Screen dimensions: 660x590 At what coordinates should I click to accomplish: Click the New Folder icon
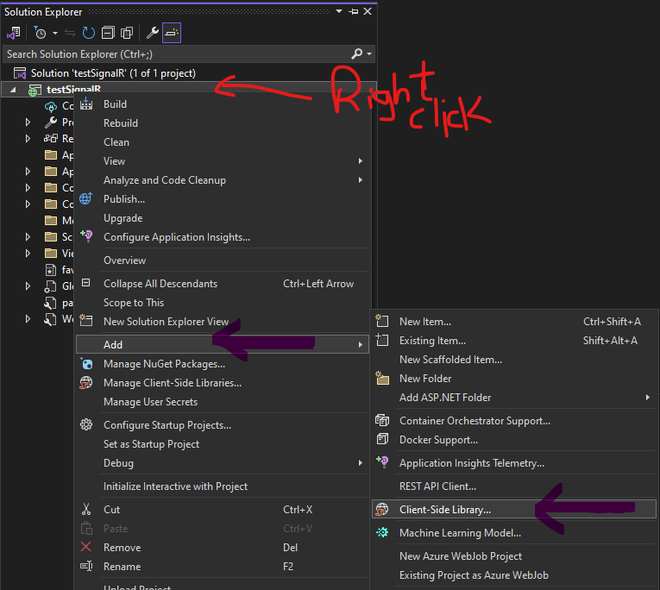click(382, 378)
